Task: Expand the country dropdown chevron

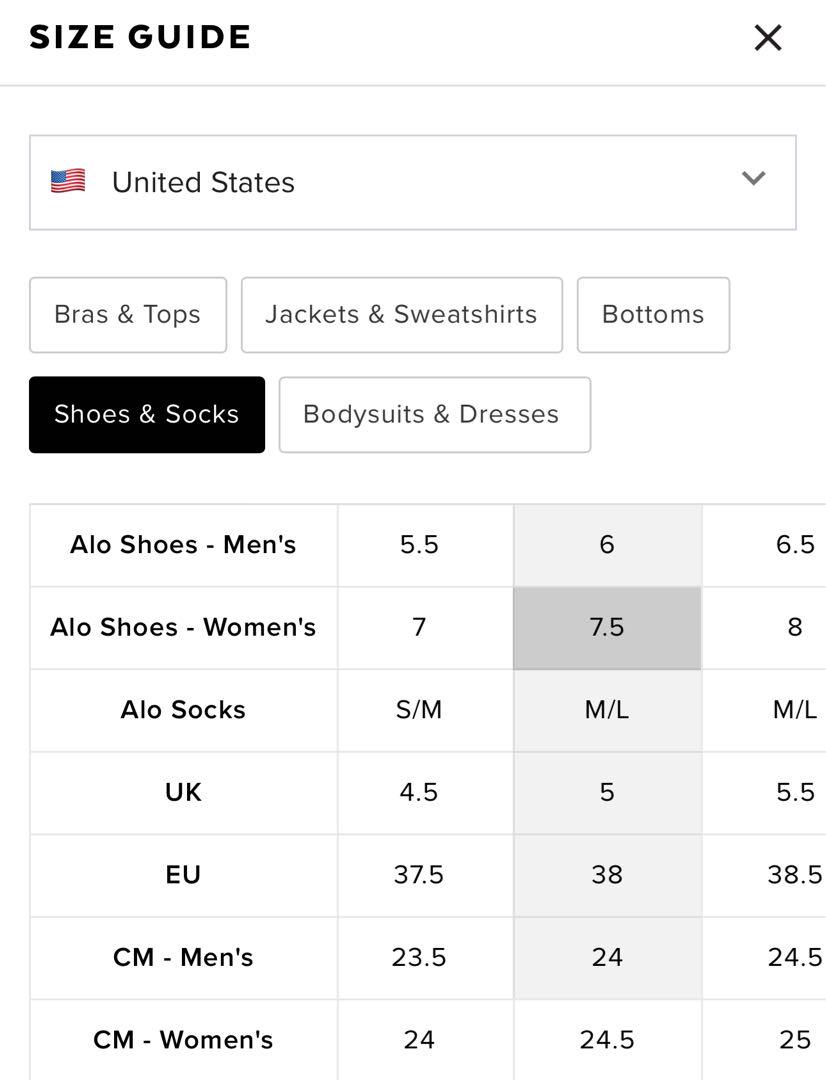Action: tap(754, 178)
